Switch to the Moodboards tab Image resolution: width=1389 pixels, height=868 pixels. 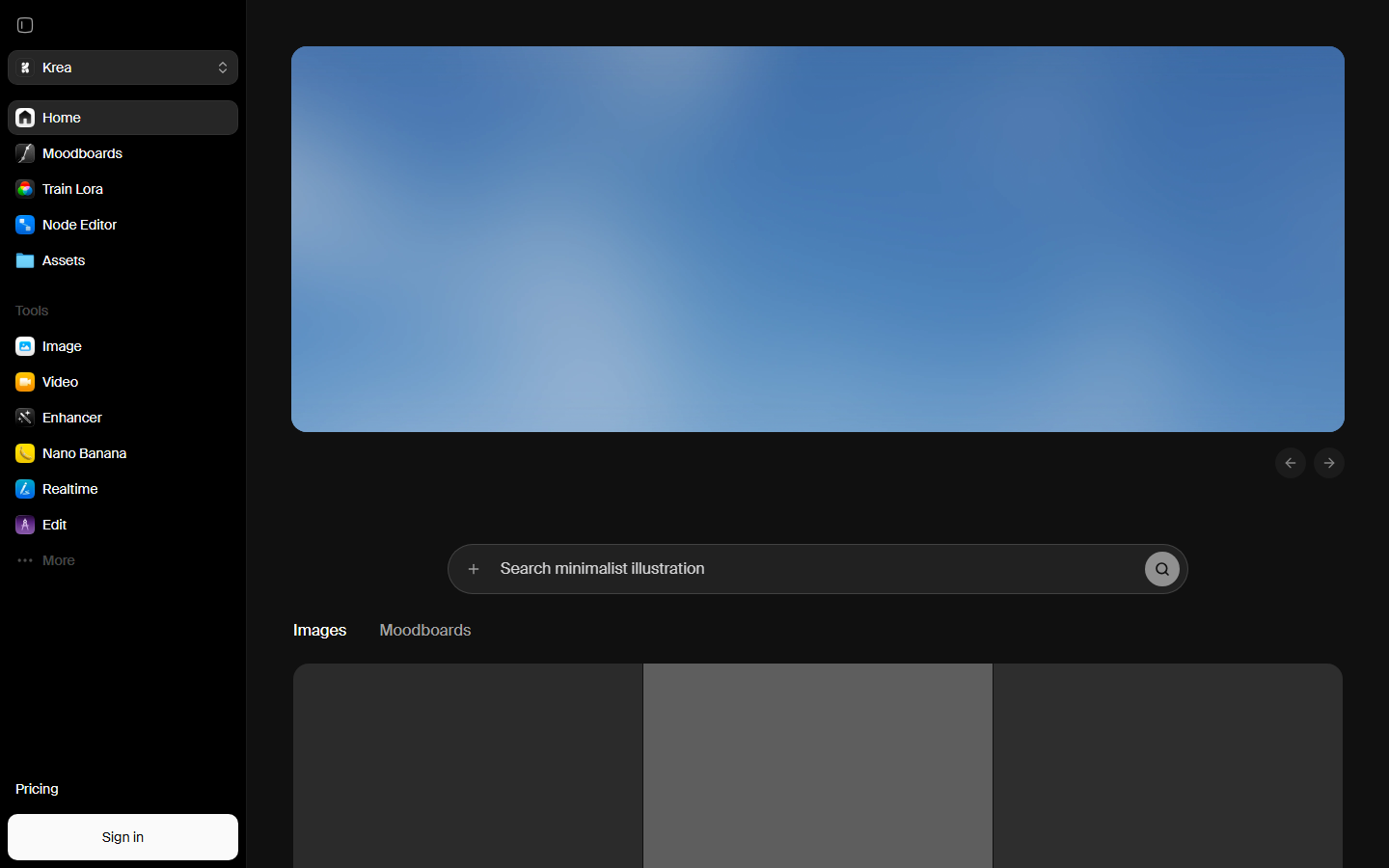(x=425, y=630)
